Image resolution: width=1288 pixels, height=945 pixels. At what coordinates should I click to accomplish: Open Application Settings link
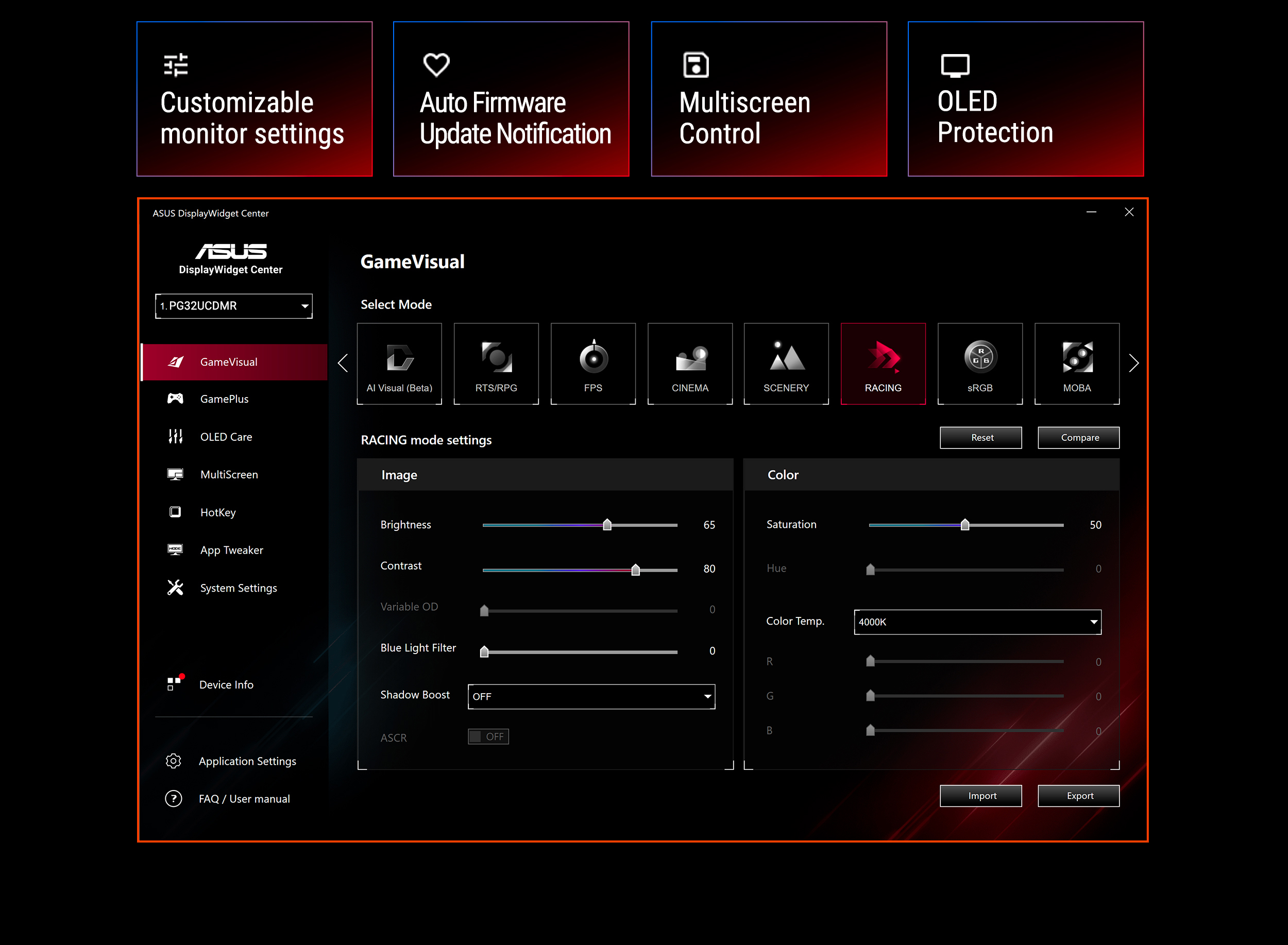(x=247, y=761)
